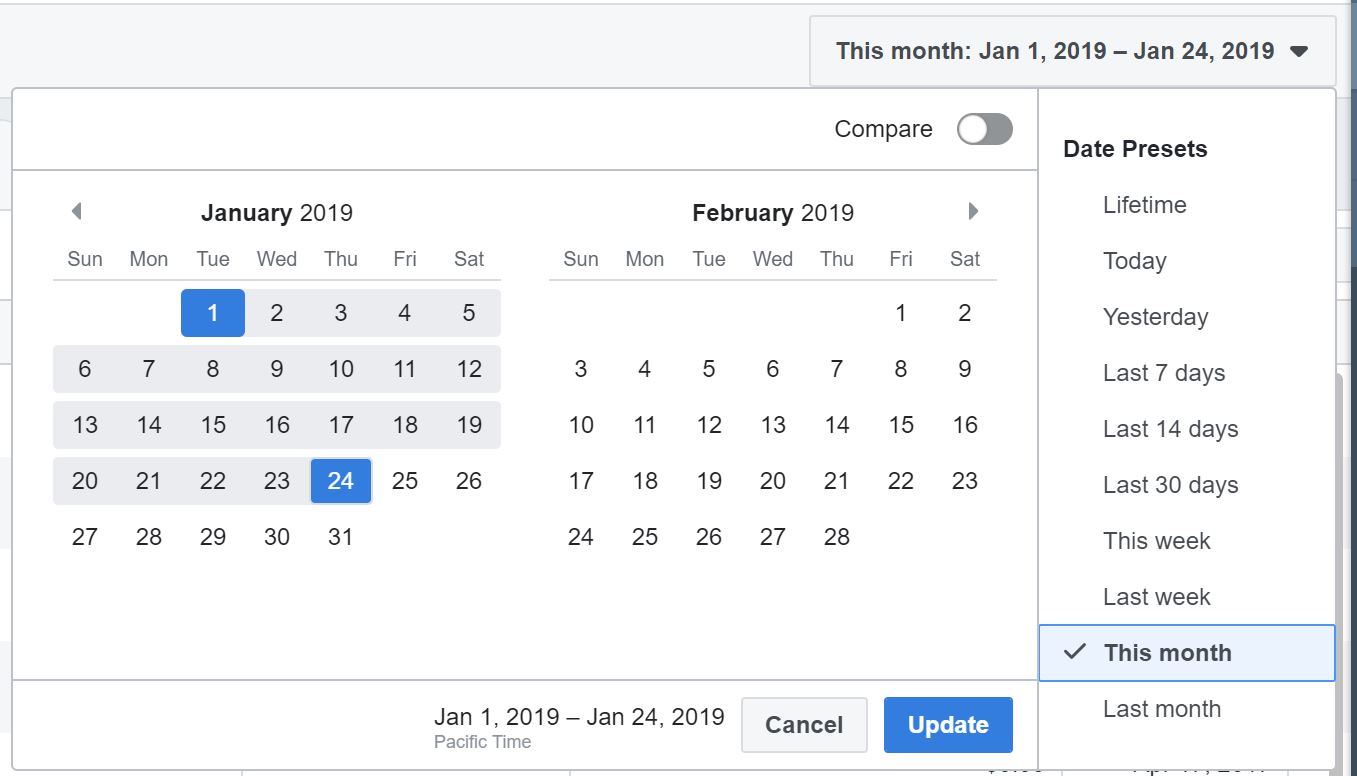This screenshot has width=1357, height=776.
Task: Select the Yesterday preset
Action: (x=1155, y=317)
